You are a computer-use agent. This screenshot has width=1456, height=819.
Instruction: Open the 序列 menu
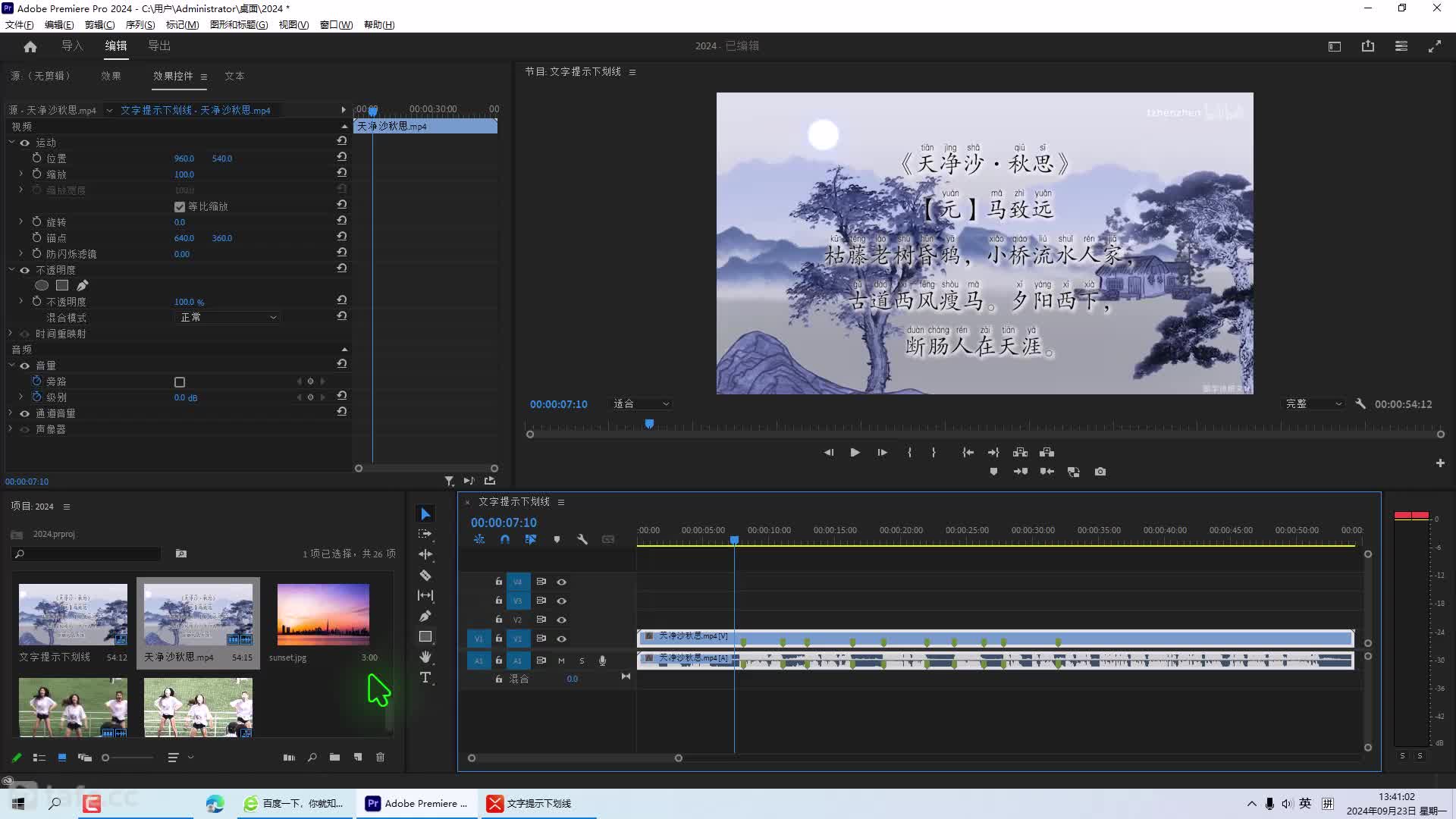click(x=140, y=25)
